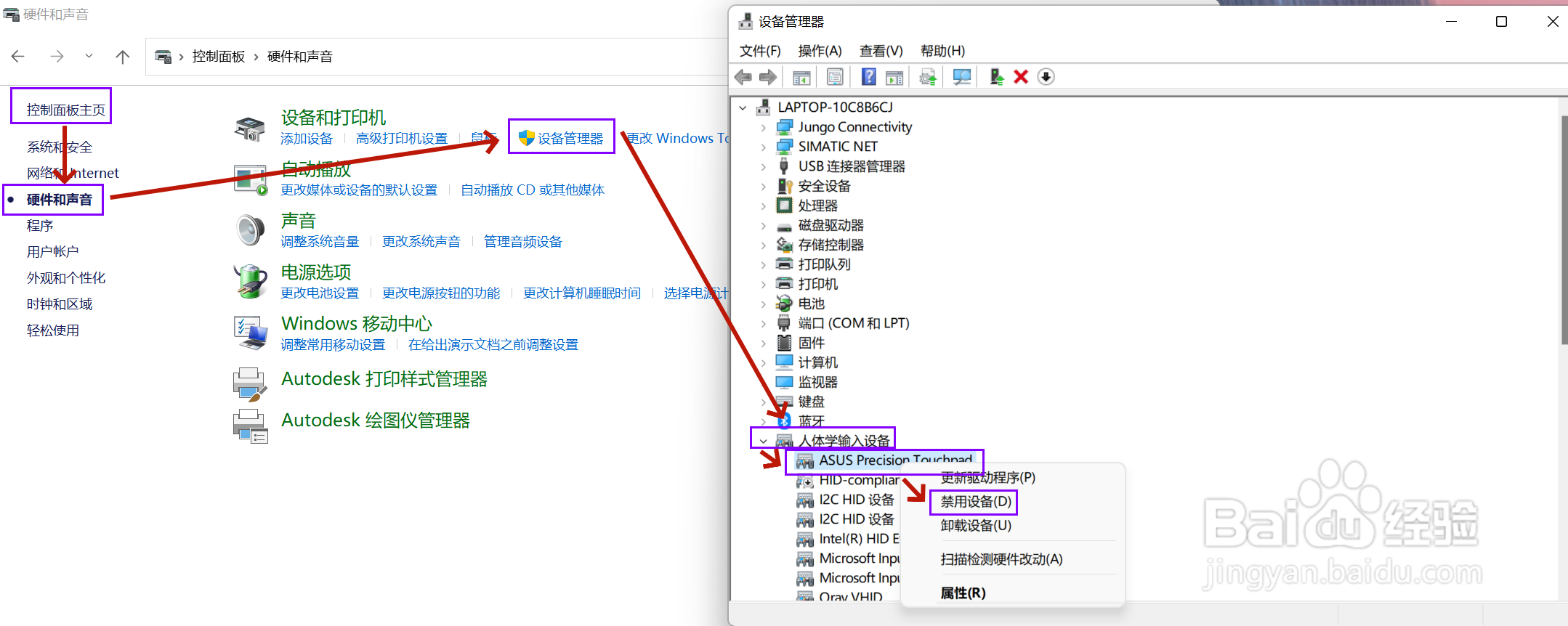
Task: Choose 更新驱动程序(P) from context menu
Action: (x=988, y=477)
